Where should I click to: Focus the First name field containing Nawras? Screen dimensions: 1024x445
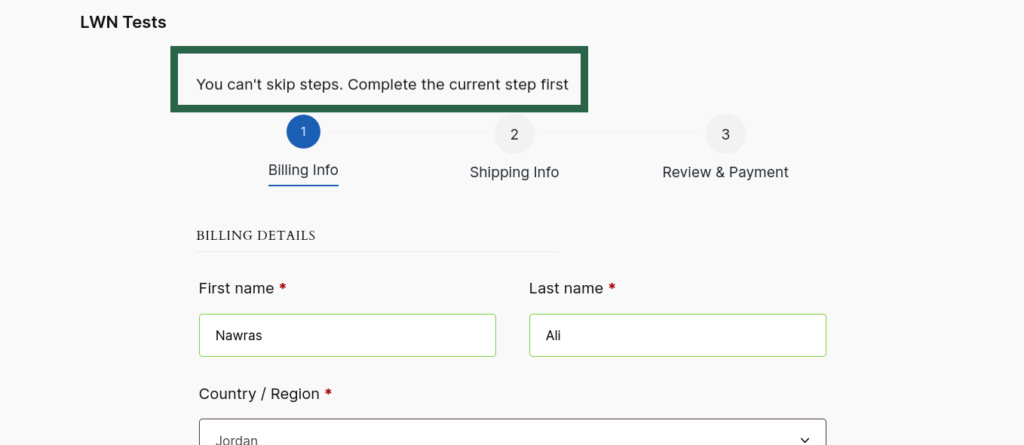click(347, 336)
